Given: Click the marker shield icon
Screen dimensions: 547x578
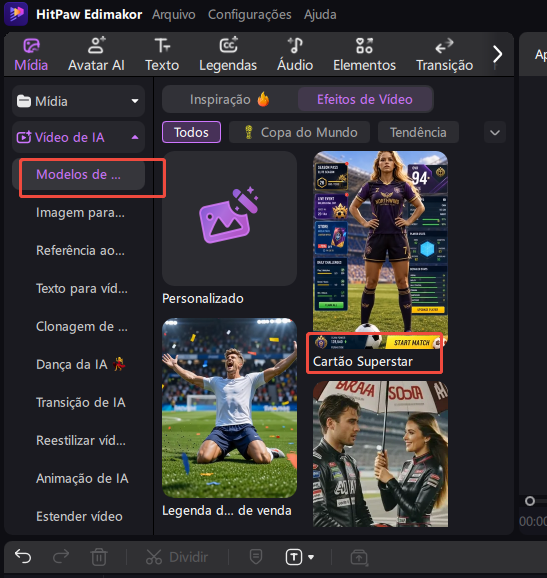Looking at the screenshot, I should pyautogui.click(x=256, y=557).
